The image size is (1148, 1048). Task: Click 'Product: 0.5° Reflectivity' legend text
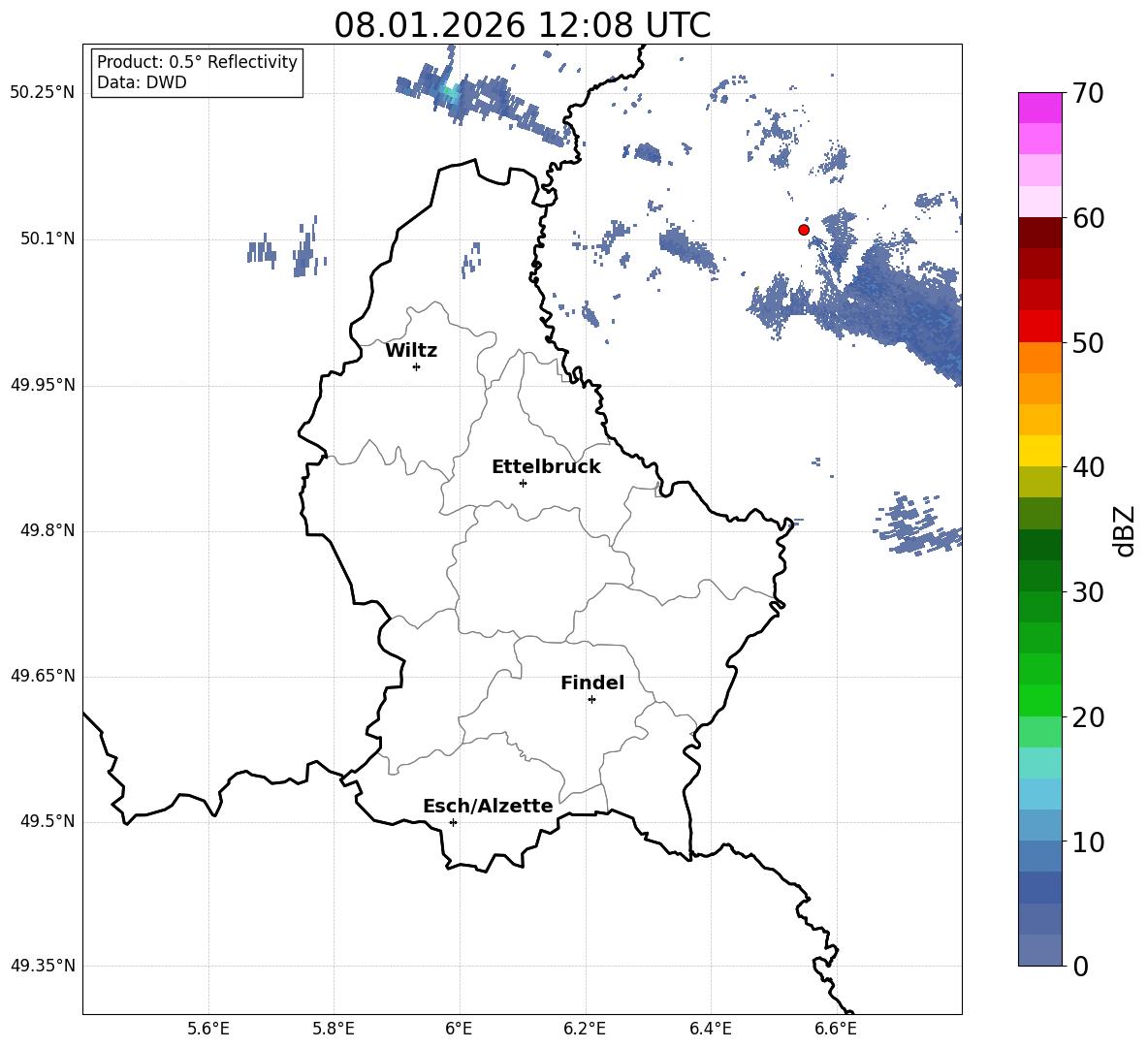pos(197,62)
